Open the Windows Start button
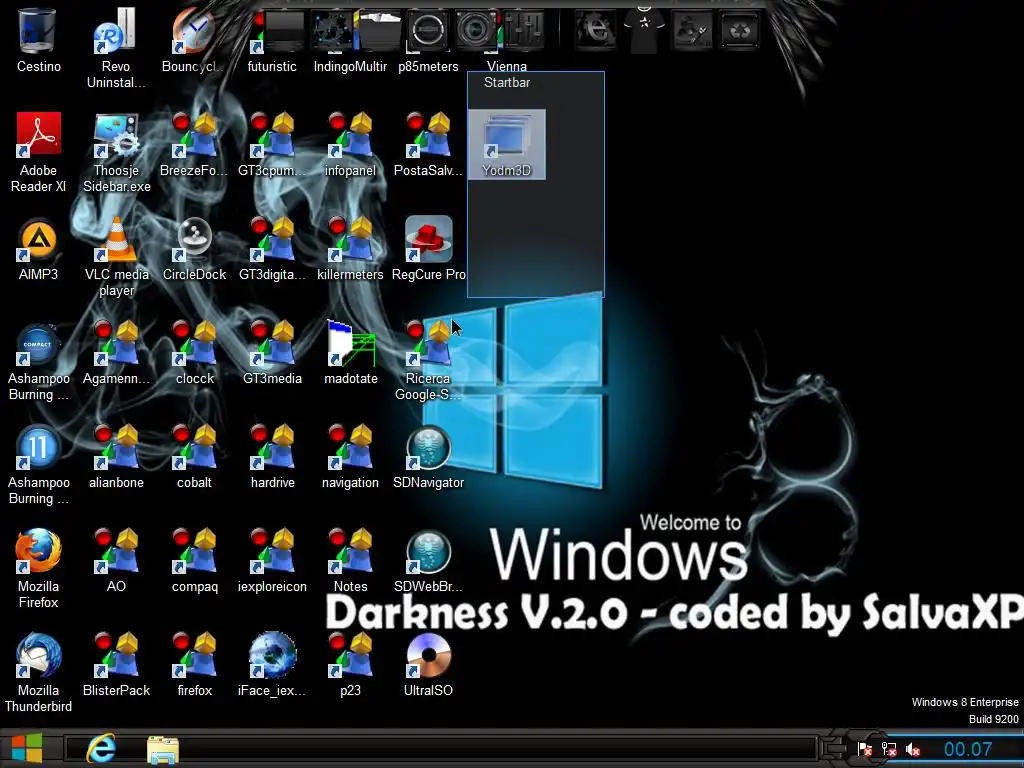This screenshot has width=1024, height=768. pos(27,748)
